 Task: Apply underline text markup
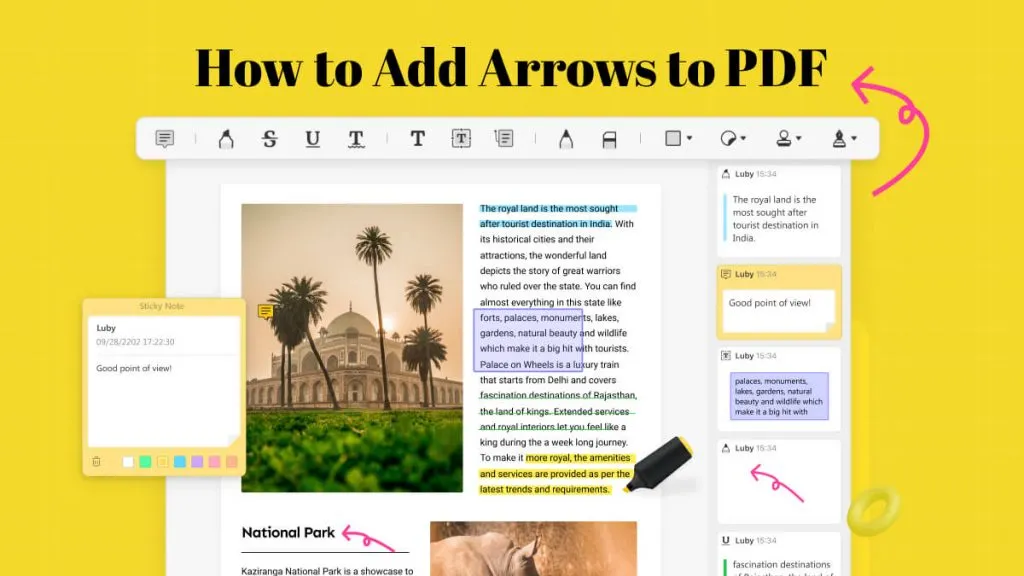coord(312,139)
